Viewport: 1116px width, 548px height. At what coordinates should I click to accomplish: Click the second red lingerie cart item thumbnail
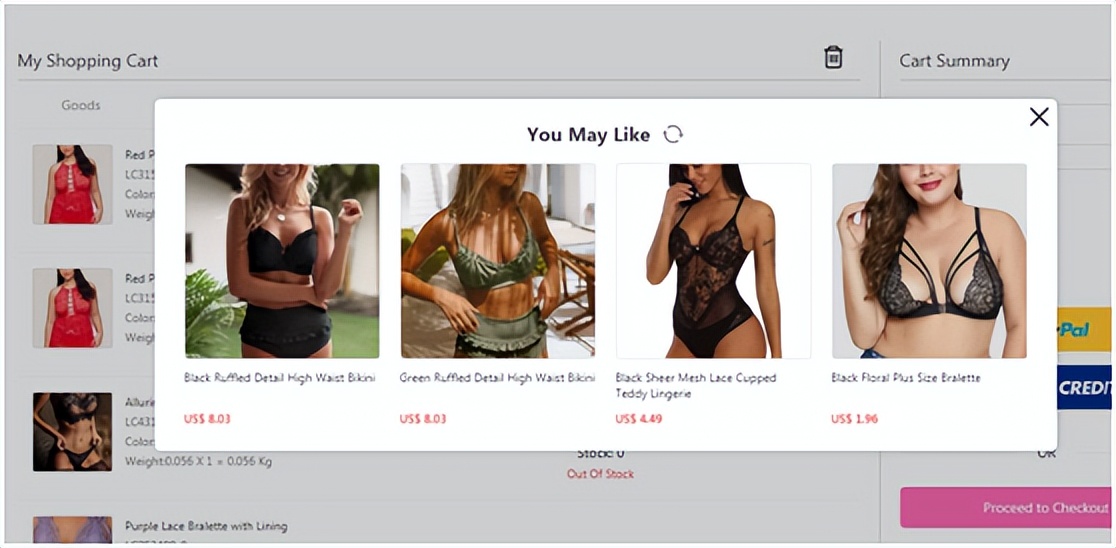[73, 307]
